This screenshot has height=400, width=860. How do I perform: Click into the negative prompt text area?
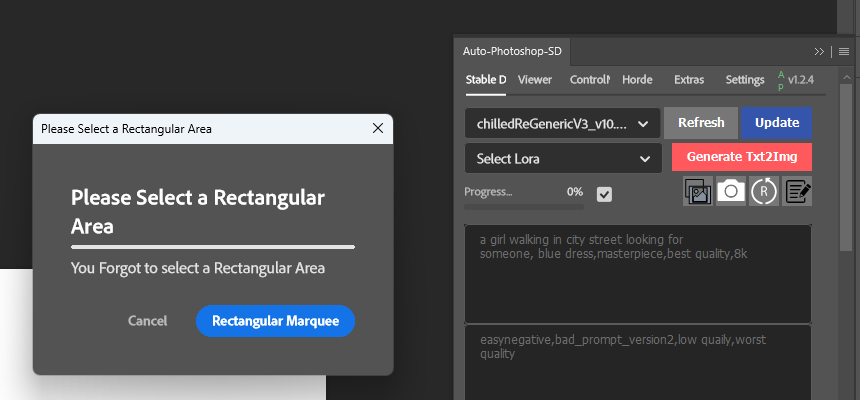638,363
